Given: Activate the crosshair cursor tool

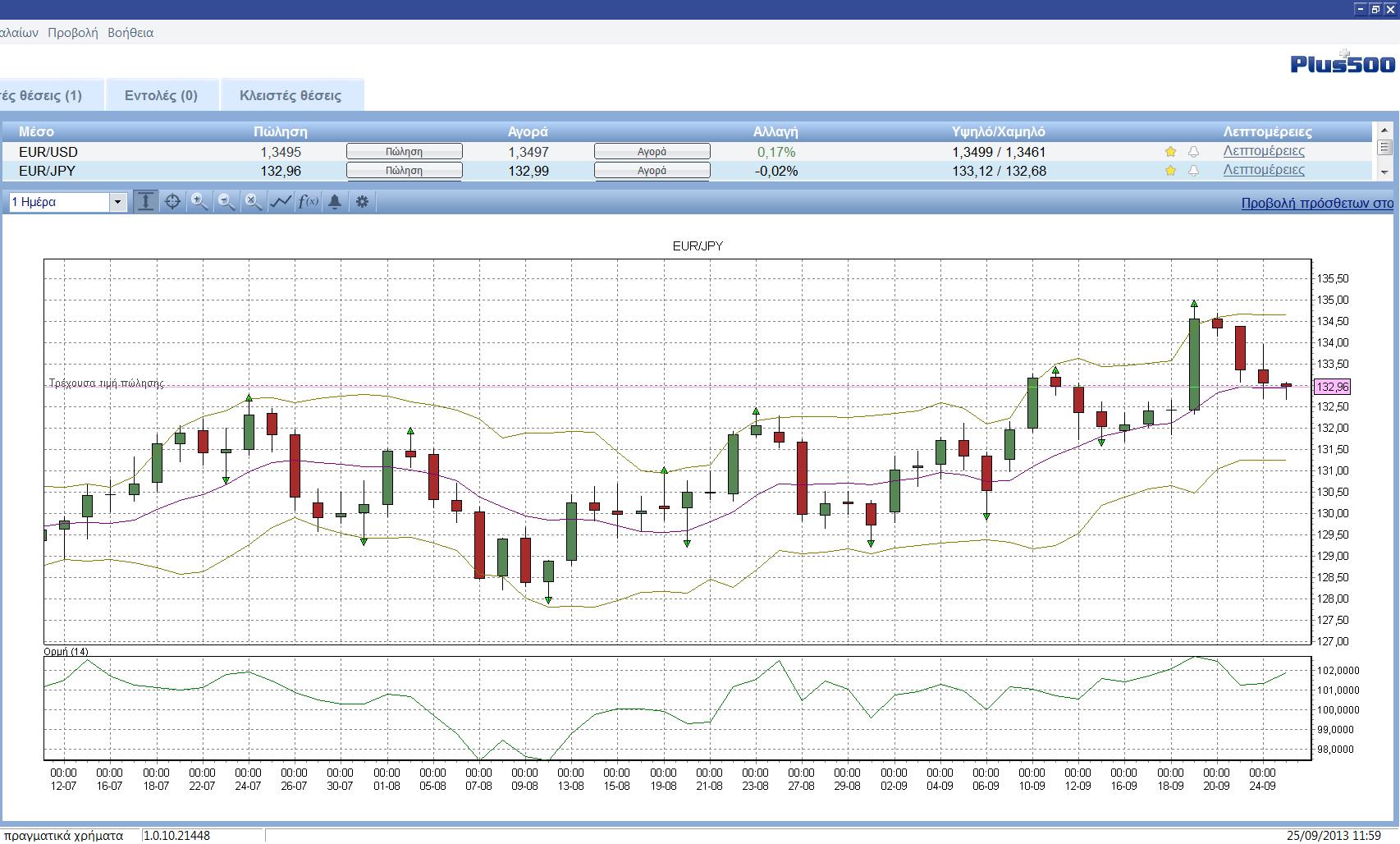Looking at the screenshot, I should [172, 201].
